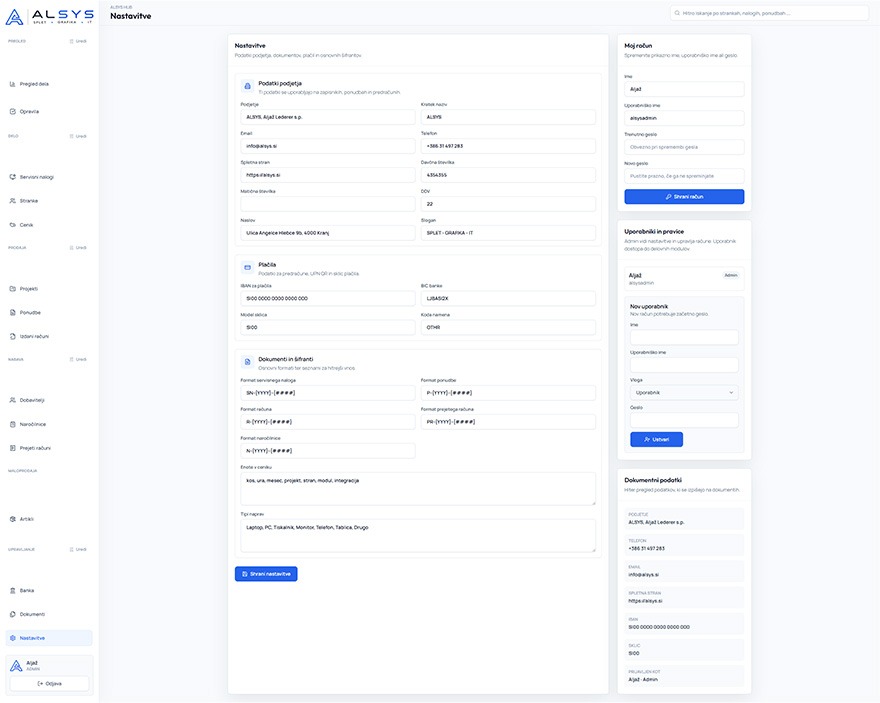
Task: Click the Dokumenti icon in sidebar
Action: coord(12,614)
